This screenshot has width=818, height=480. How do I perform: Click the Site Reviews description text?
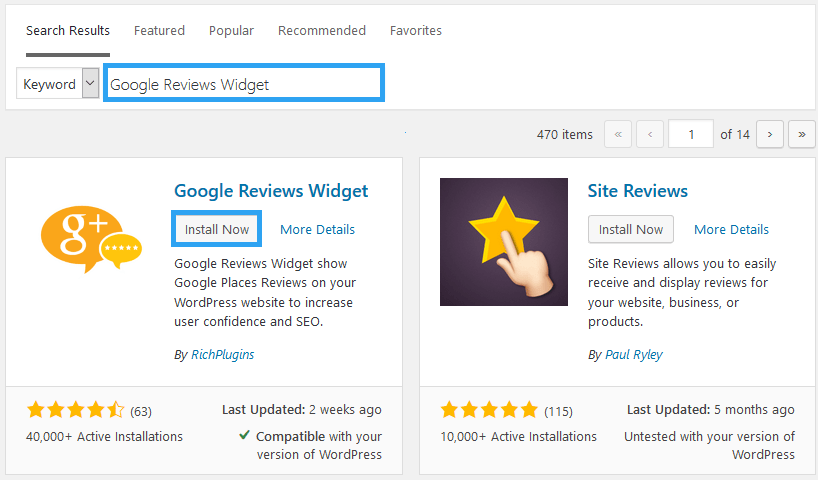pyautogui.click(x=682, y=292)
